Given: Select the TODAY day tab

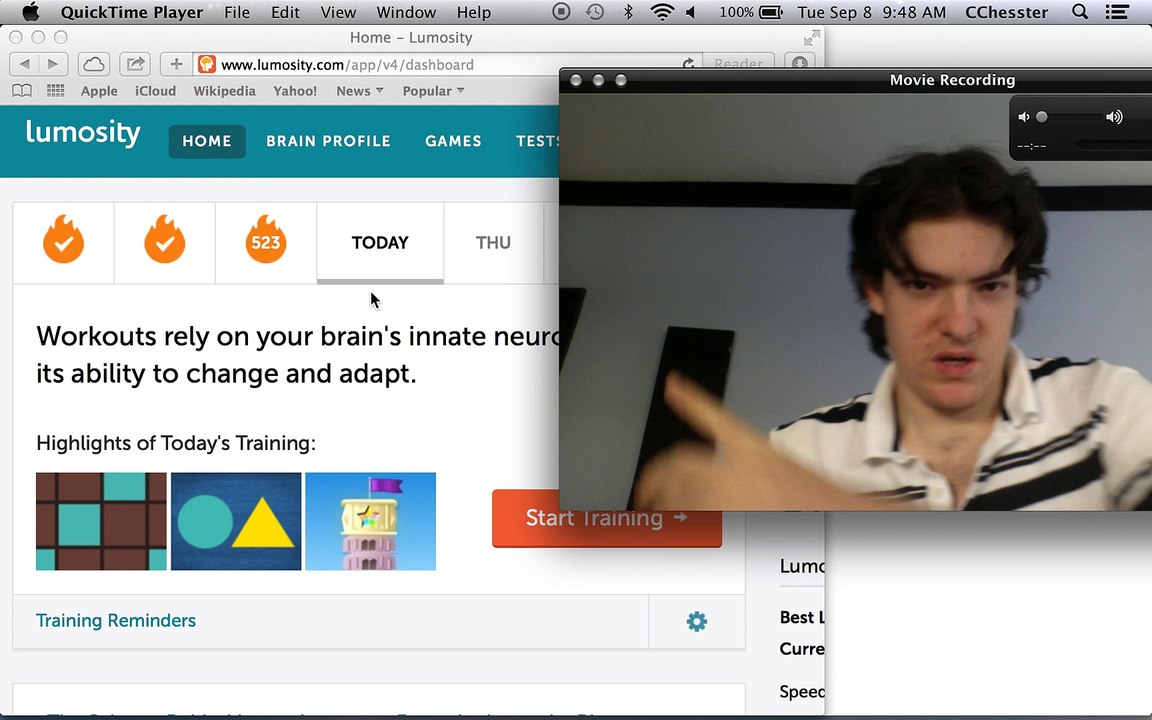Looking at the screenshot, I should (x=380, y=242).
